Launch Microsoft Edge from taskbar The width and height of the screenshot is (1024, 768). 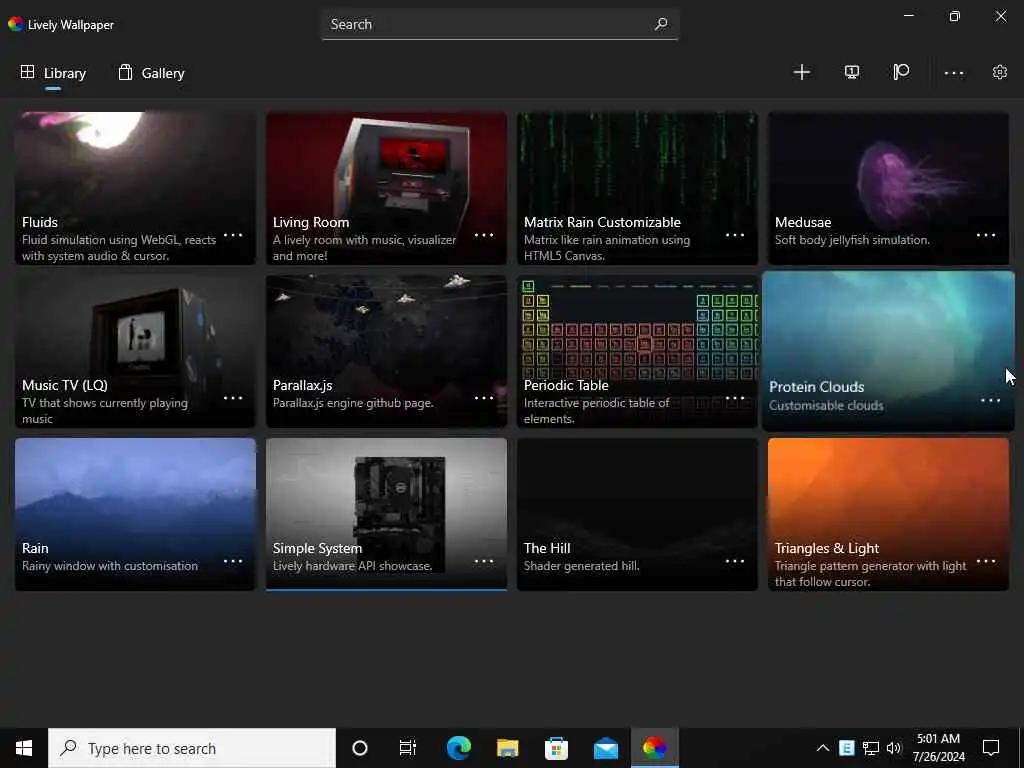459,748
